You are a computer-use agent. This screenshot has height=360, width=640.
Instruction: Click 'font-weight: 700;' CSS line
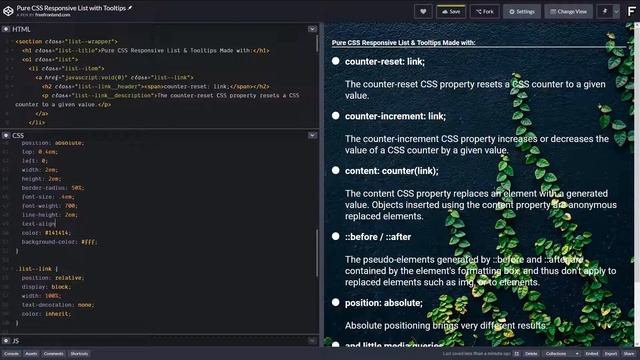pos(49,206)
